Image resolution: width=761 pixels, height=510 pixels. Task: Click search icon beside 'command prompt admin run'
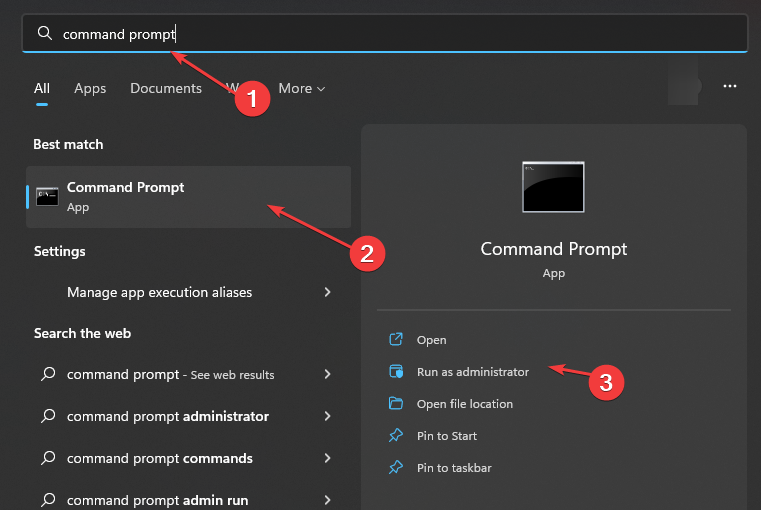[x=48, y=499]
